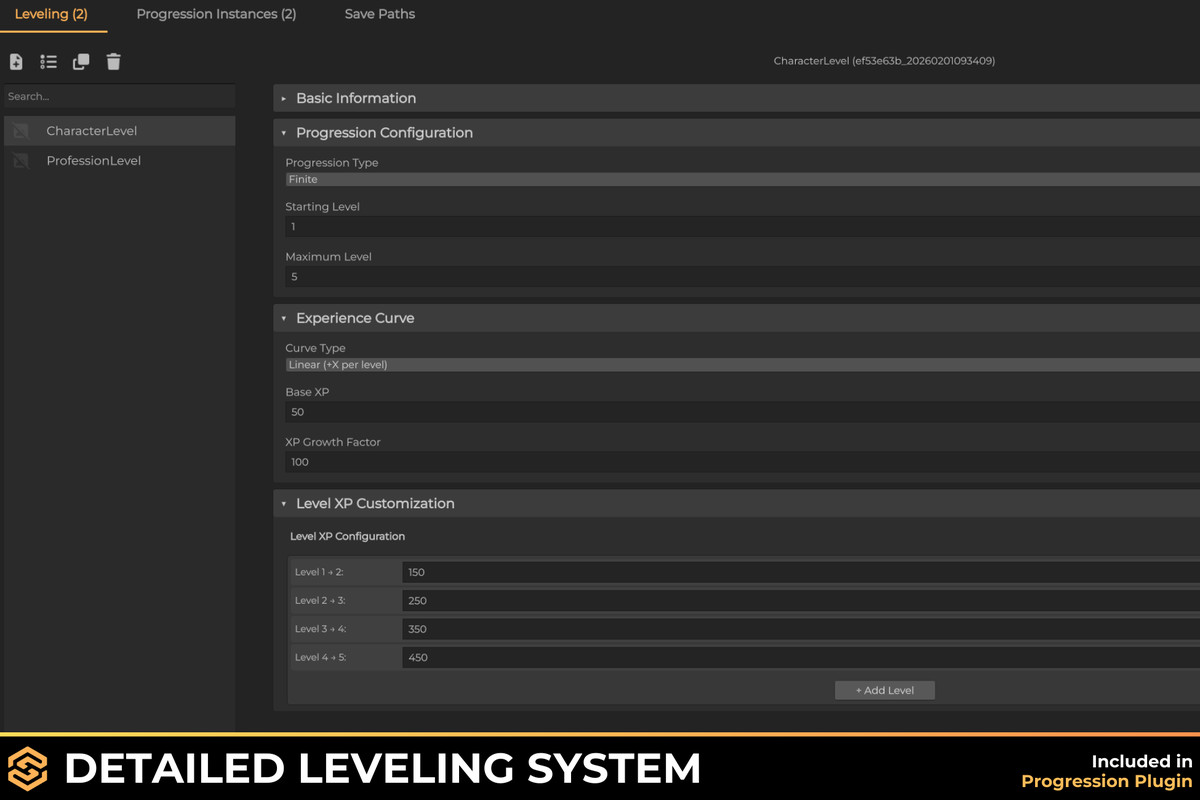Click the Base XP input field
Image resolution: width=1200 pixels, height=800 pixels.
(x=742, y=412)
